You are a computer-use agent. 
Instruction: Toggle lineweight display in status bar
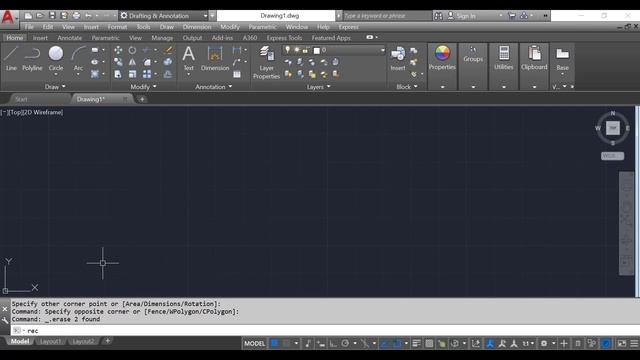[x=416, y=343]
